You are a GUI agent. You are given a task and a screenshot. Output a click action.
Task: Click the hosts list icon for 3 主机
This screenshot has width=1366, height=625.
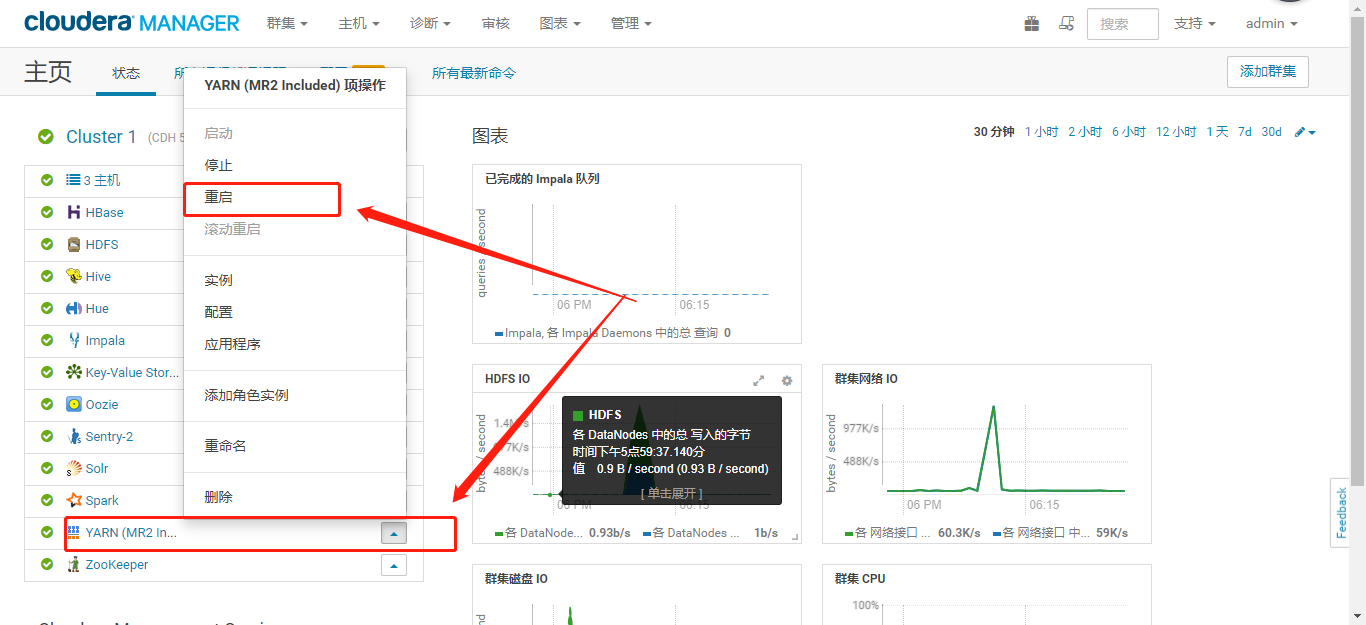(73, 180)
